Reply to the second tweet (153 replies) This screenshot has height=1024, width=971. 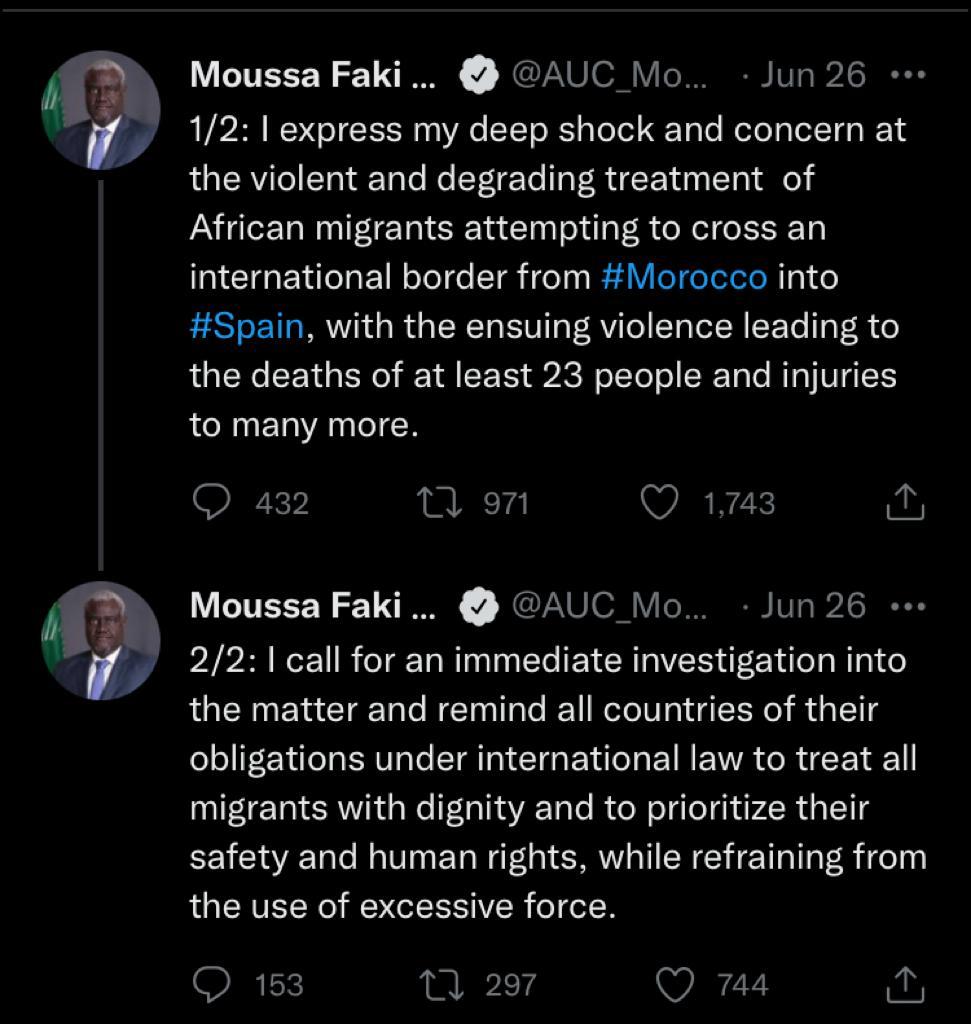pos(212,985)
